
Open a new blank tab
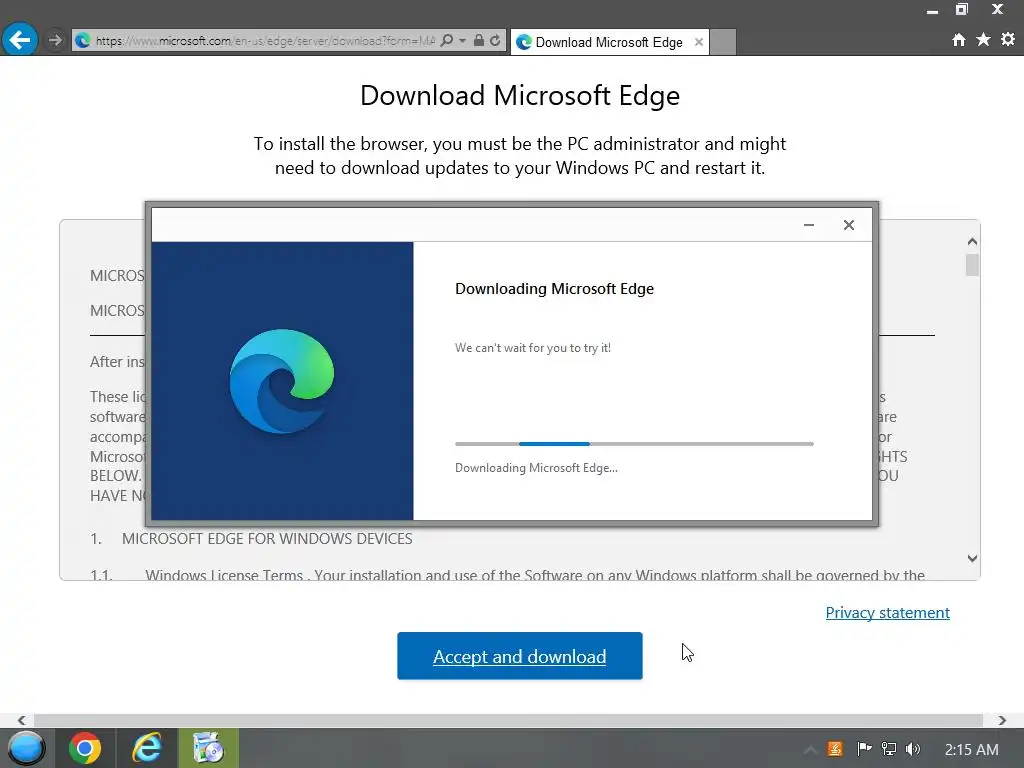723,42
